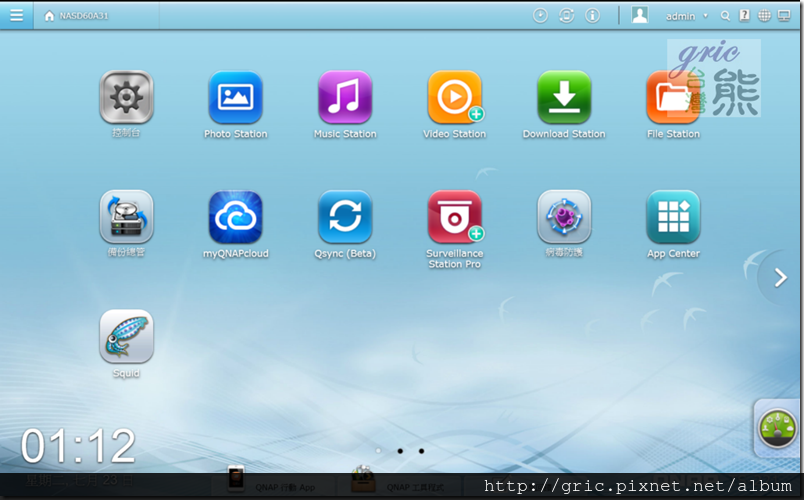
Task: Open the Antivirus protection app
Action: [x=564, y=216]
